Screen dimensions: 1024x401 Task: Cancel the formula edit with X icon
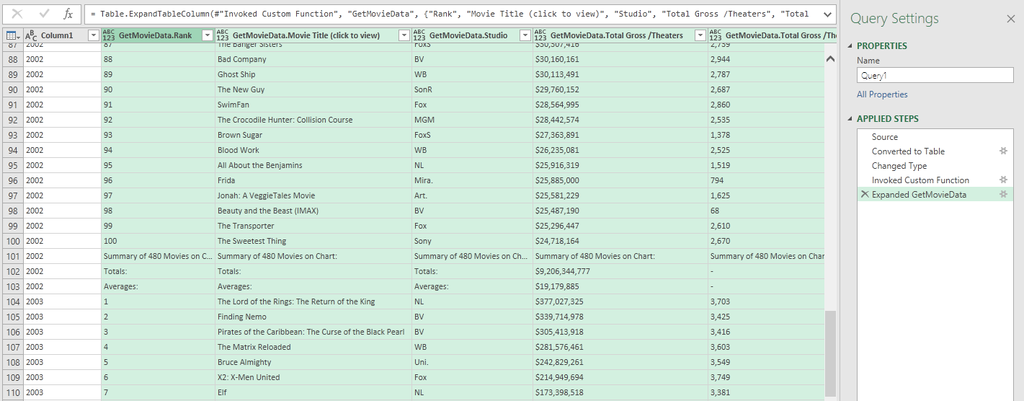[x=18, y=14]
